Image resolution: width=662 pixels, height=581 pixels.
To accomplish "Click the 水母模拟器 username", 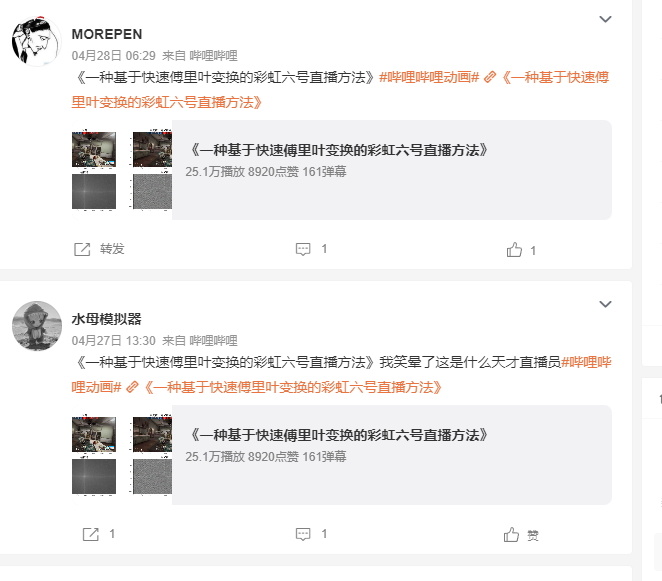I will 106,319.
